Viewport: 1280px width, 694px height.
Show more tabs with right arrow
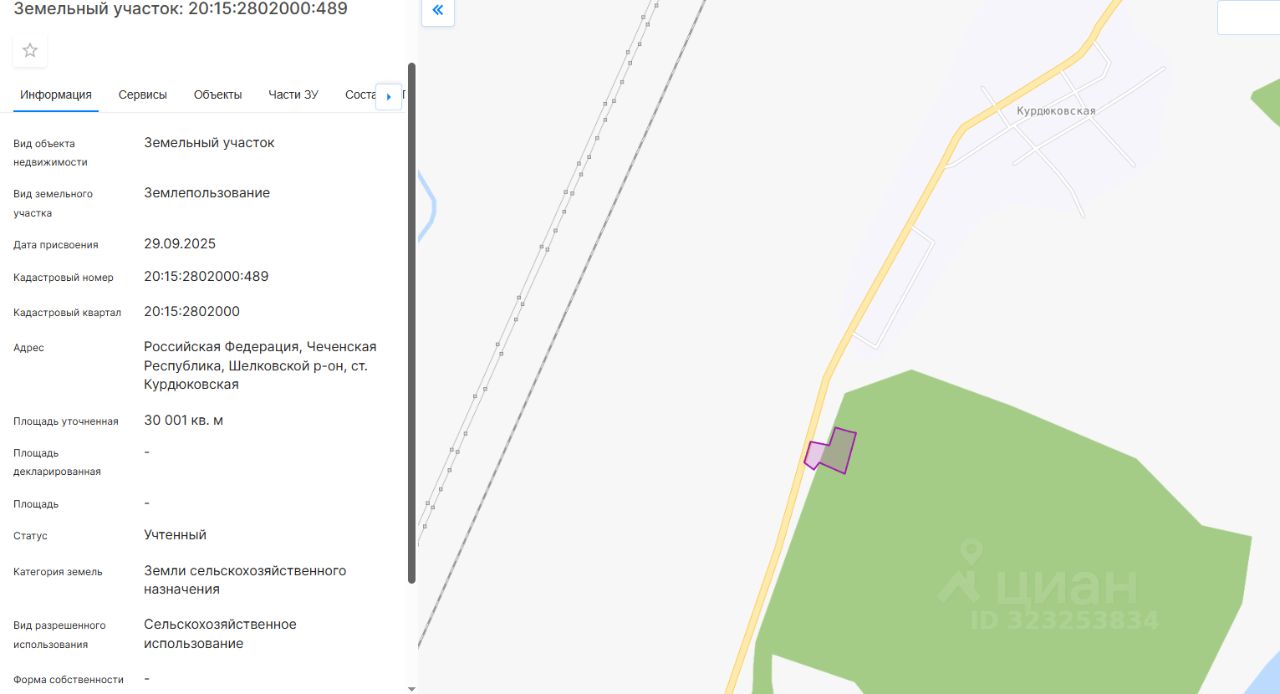[x=389, y=97]
